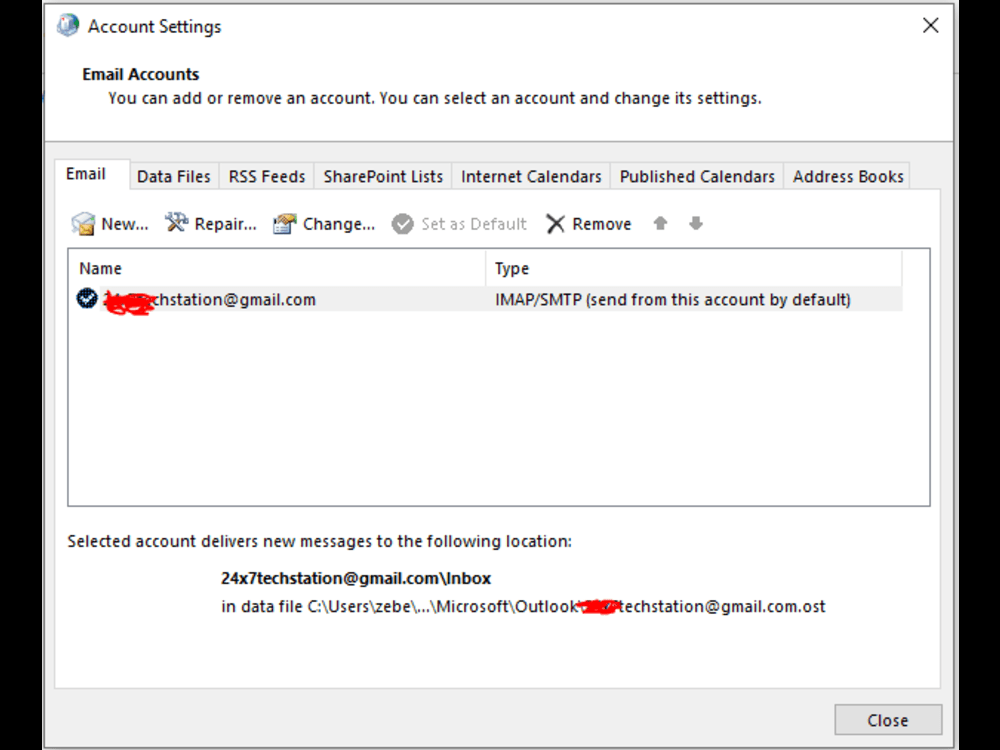Click the Account Settings dialog icon

66,25
